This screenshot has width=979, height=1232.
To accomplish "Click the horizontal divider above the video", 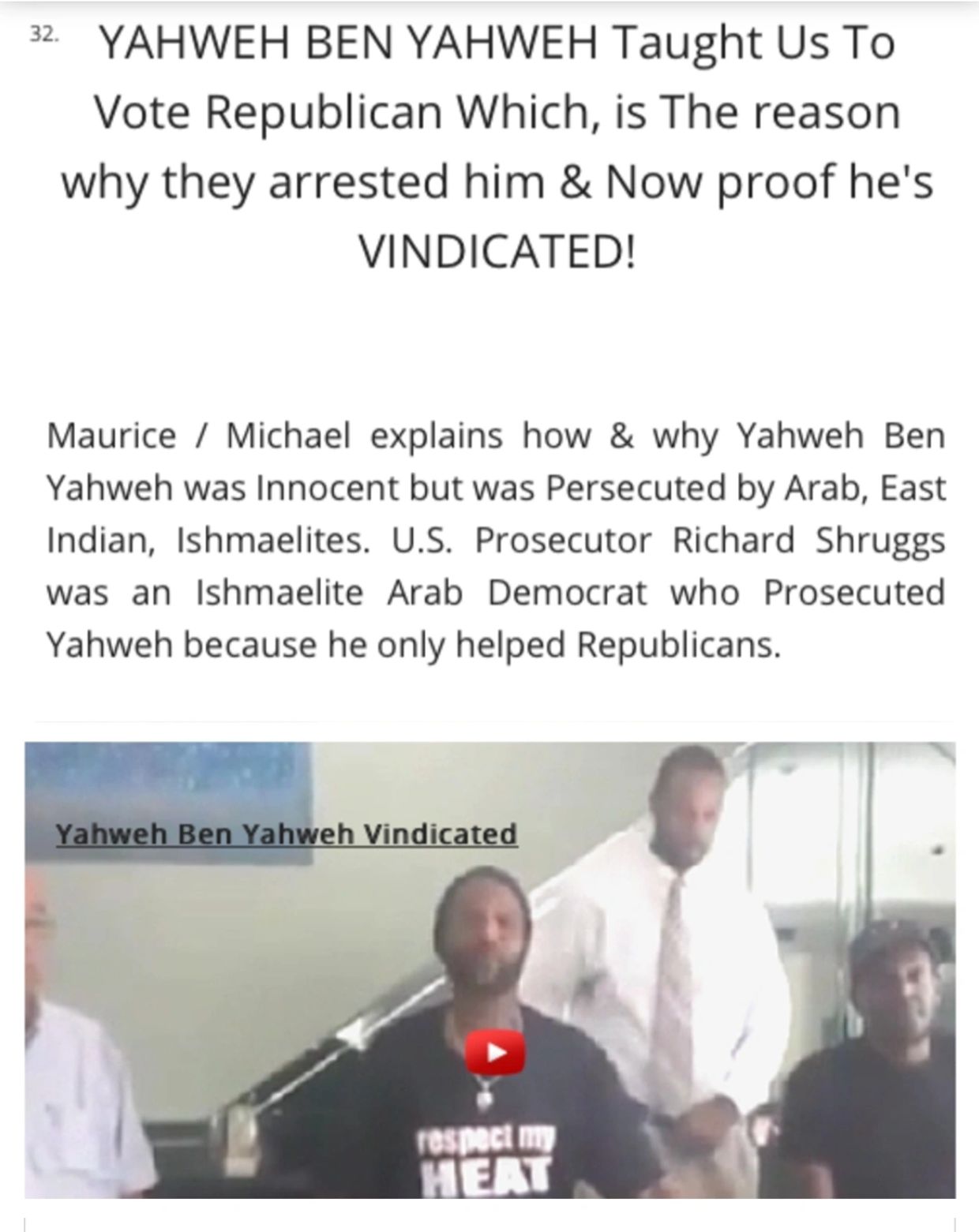I will (495, 721).
